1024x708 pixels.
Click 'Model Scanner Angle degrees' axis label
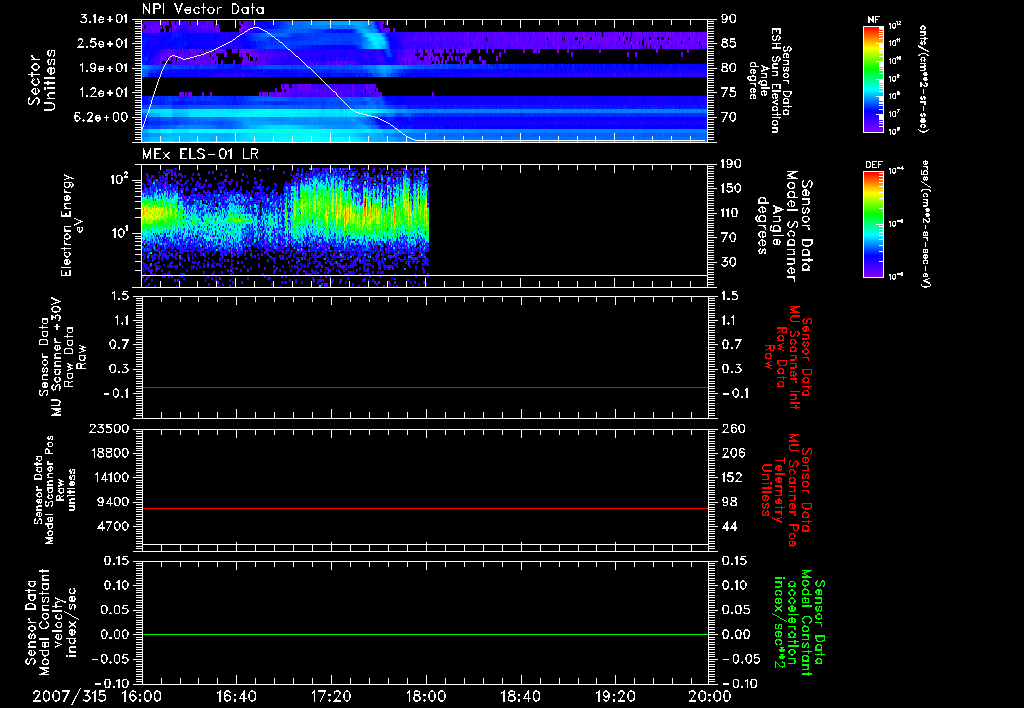(784, 226)
